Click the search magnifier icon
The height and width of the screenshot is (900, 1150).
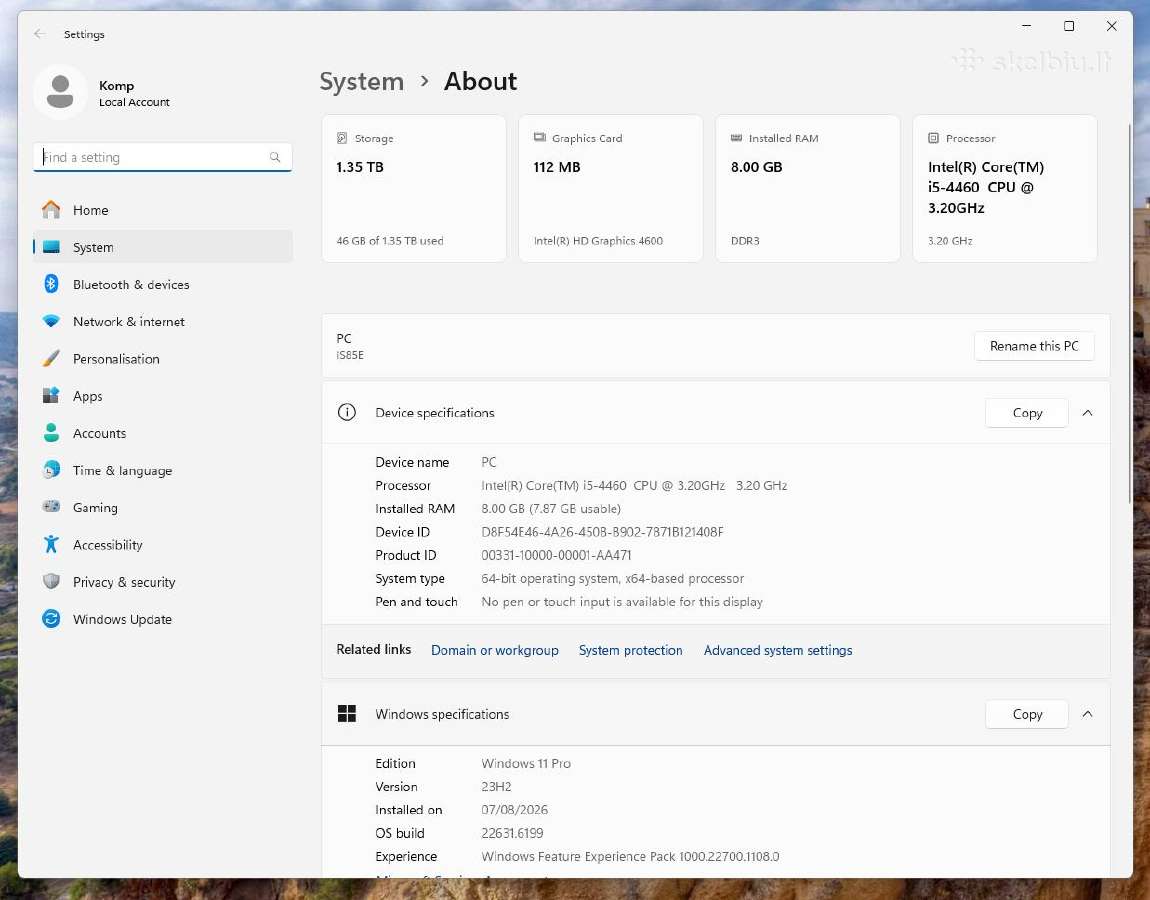(x=275, y=157)
